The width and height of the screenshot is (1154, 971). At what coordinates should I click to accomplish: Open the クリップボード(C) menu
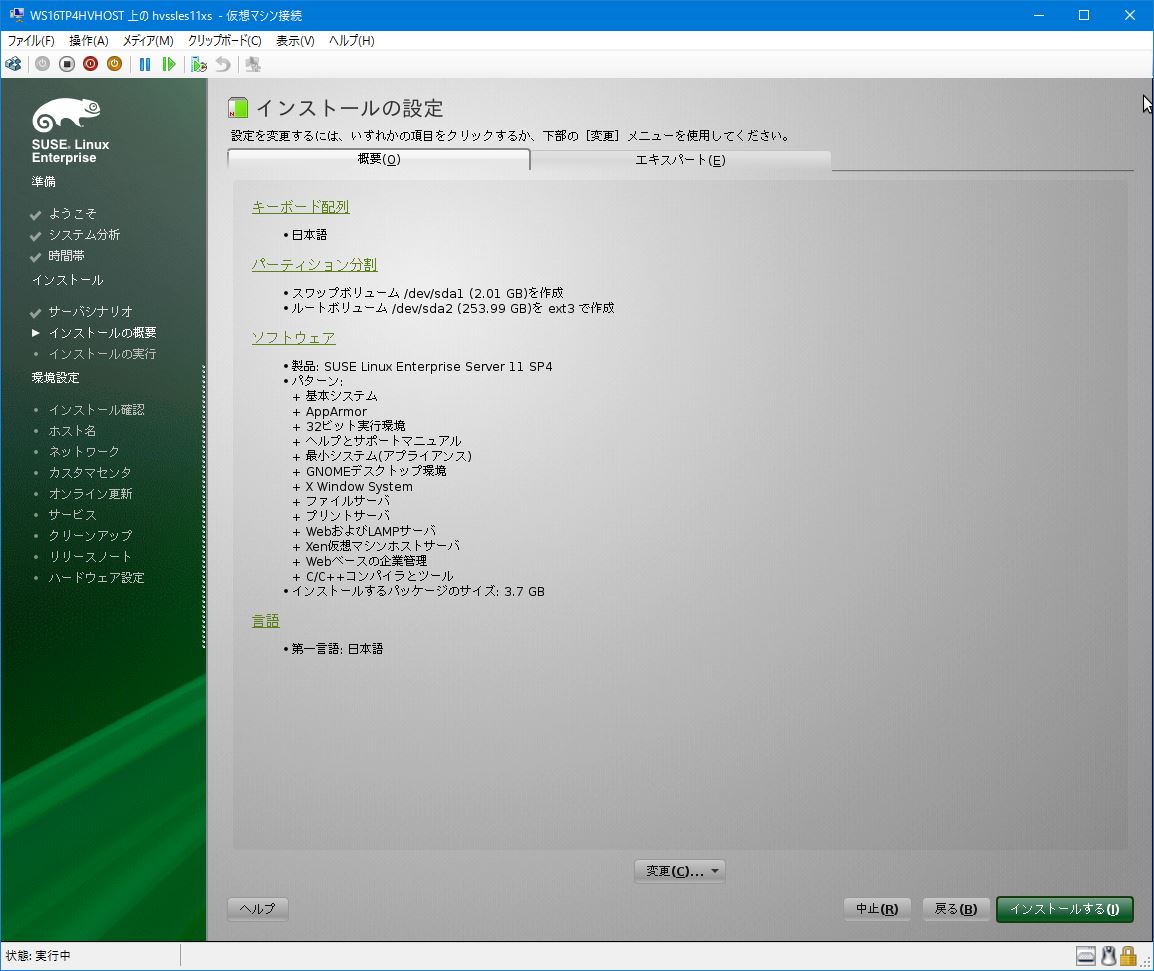pyautogui.click(x=224, y=40)
